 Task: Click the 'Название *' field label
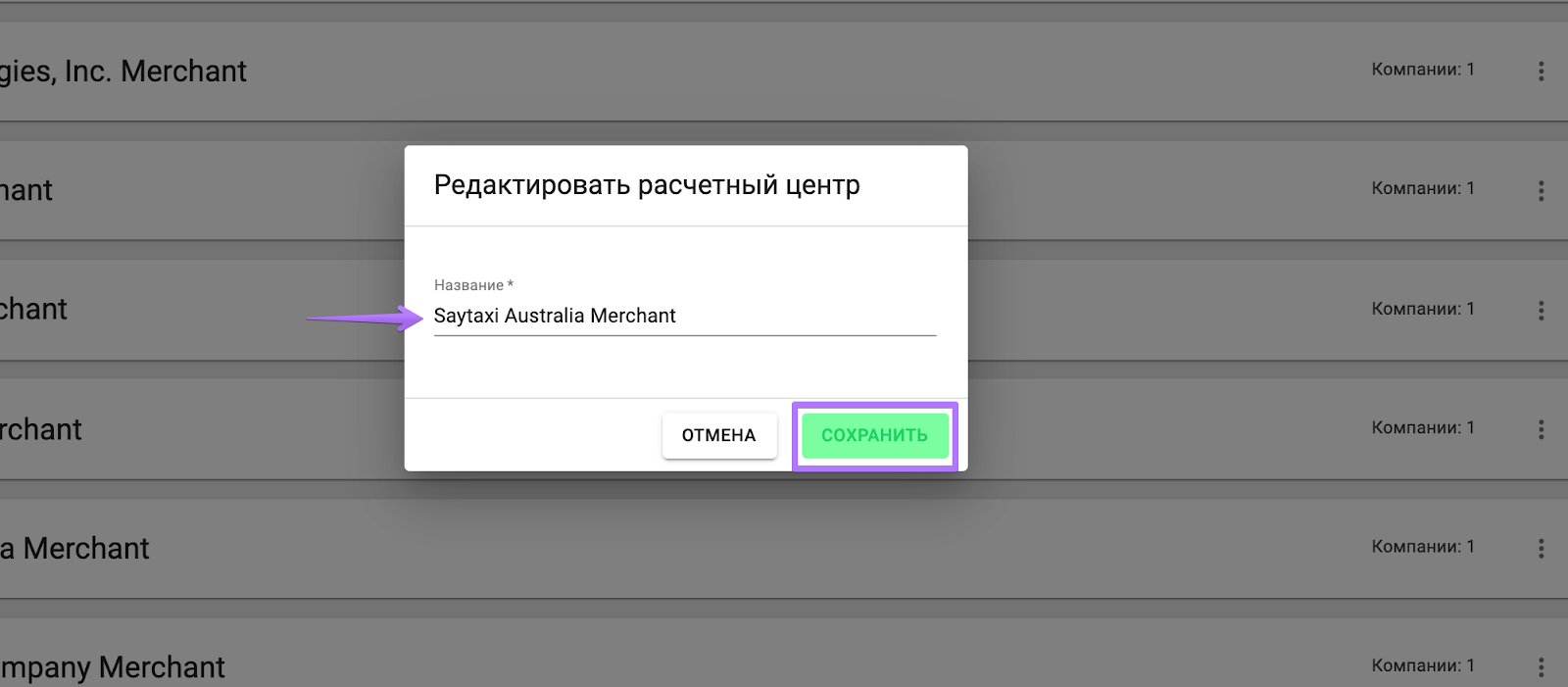pos(473,285)
